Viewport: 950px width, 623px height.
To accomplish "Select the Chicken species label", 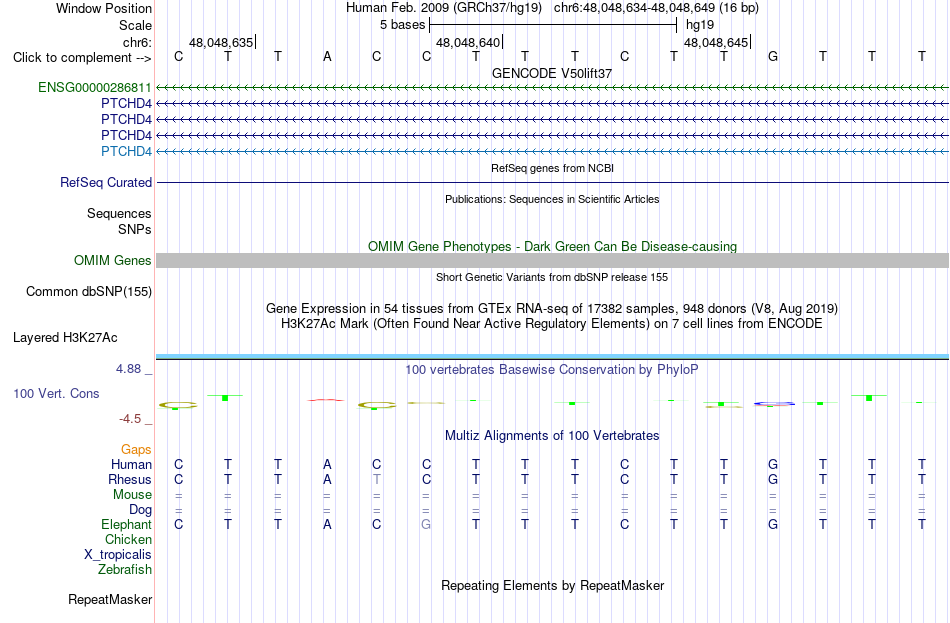I will coord(128,539).
